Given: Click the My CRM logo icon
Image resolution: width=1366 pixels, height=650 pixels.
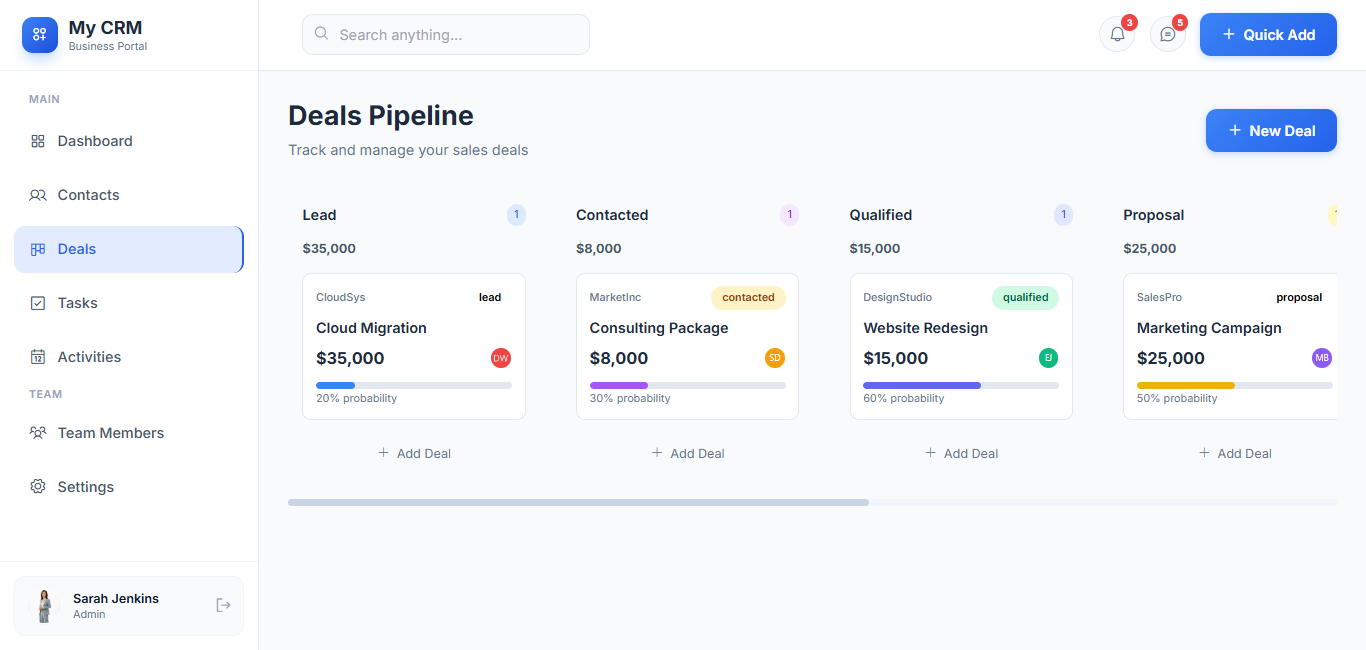Looking at the screenshot, I should [39, 35].
